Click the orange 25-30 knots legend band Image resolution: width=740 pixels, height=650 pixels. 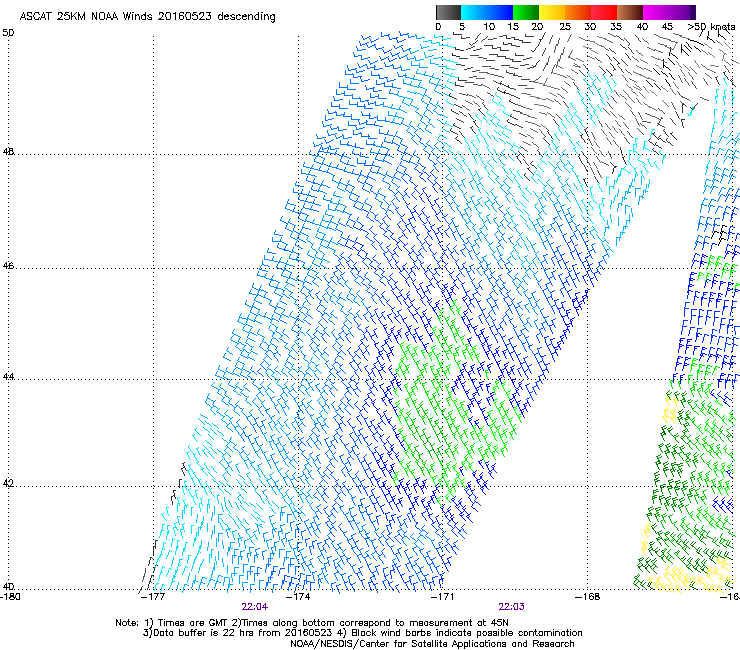pos(578,12)
